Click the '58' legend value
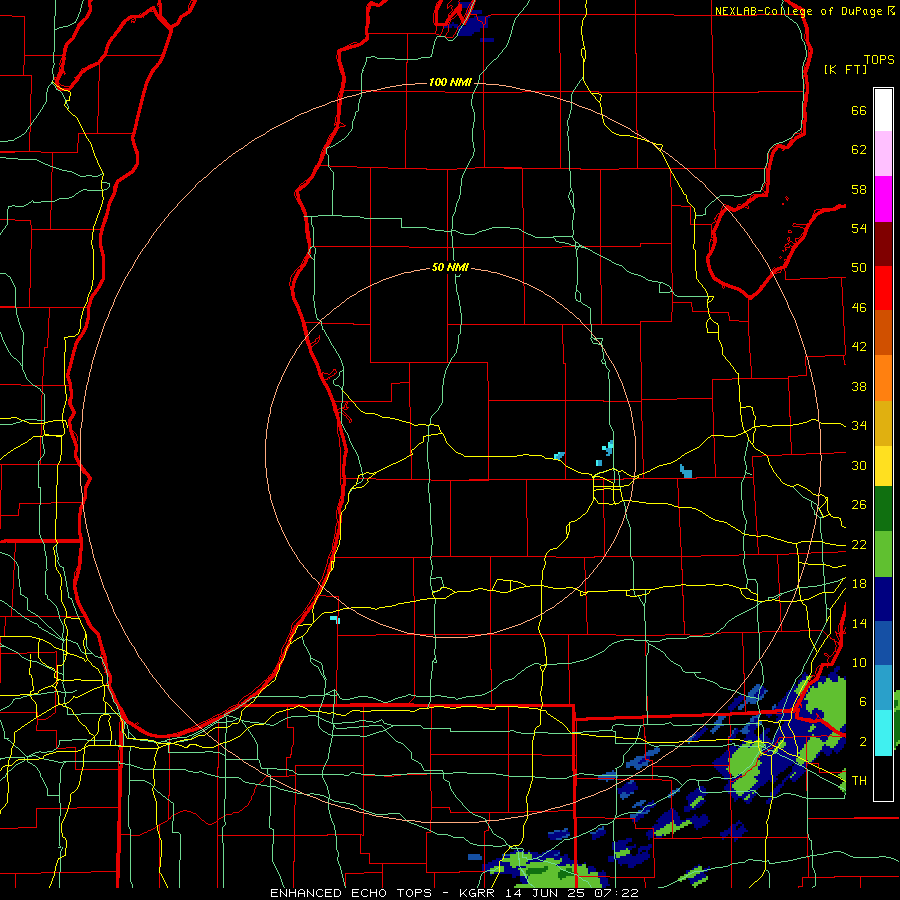The image size is (900, 900). pos(859,189)
